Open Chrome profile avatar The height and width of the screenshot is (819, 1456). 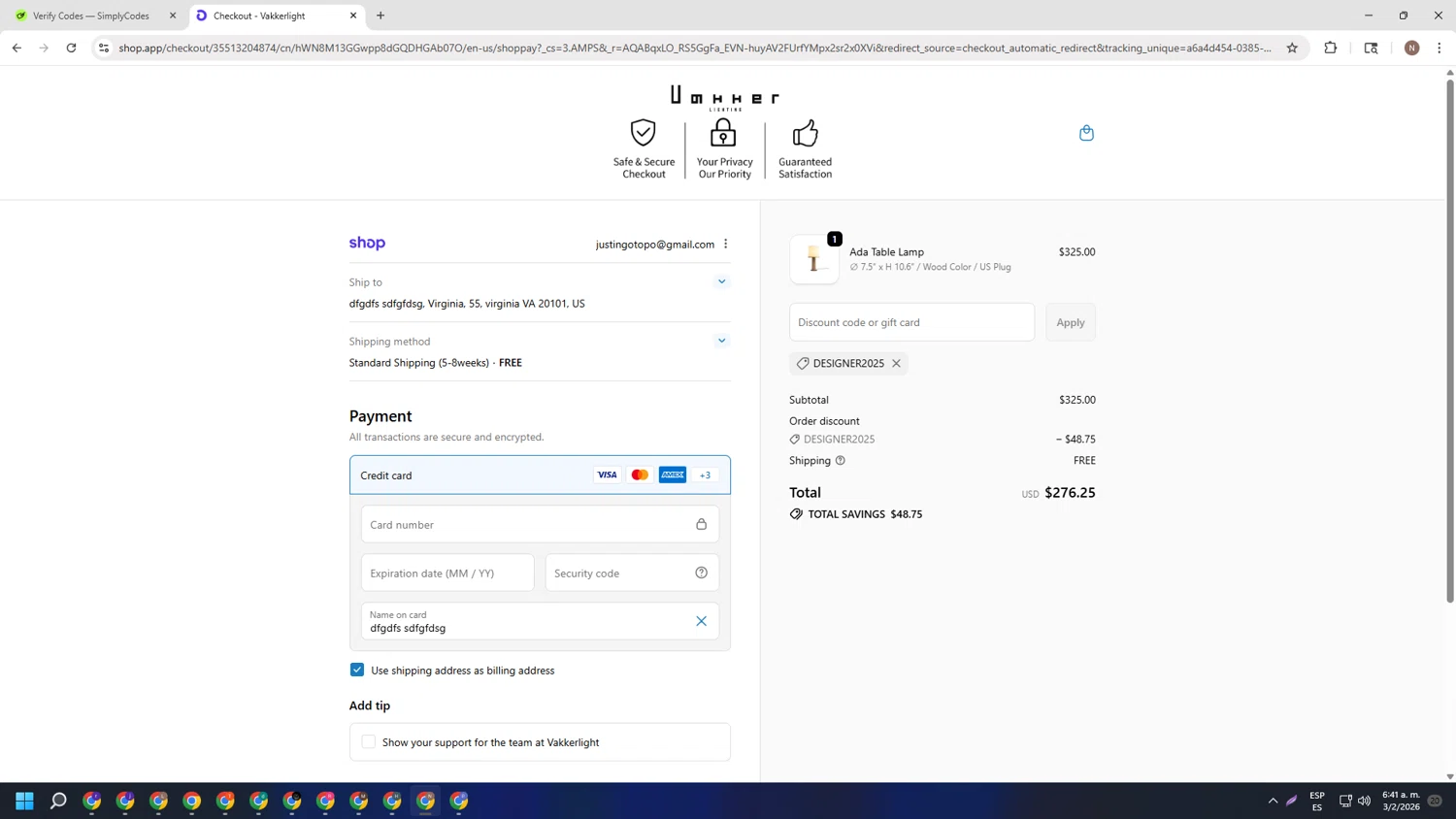[1411, 48]
